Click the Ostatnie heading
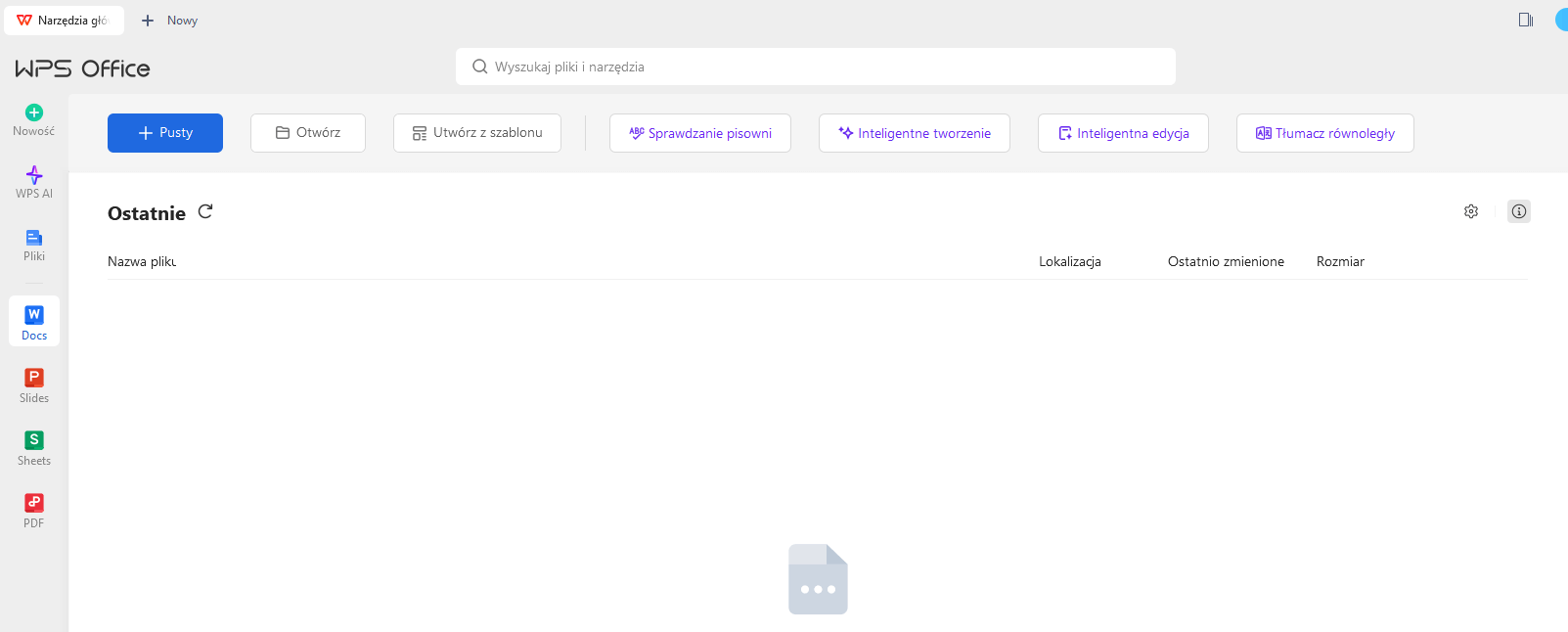Image resolution: width=1568 pixels, height=632 pixels. click(147, 213)
